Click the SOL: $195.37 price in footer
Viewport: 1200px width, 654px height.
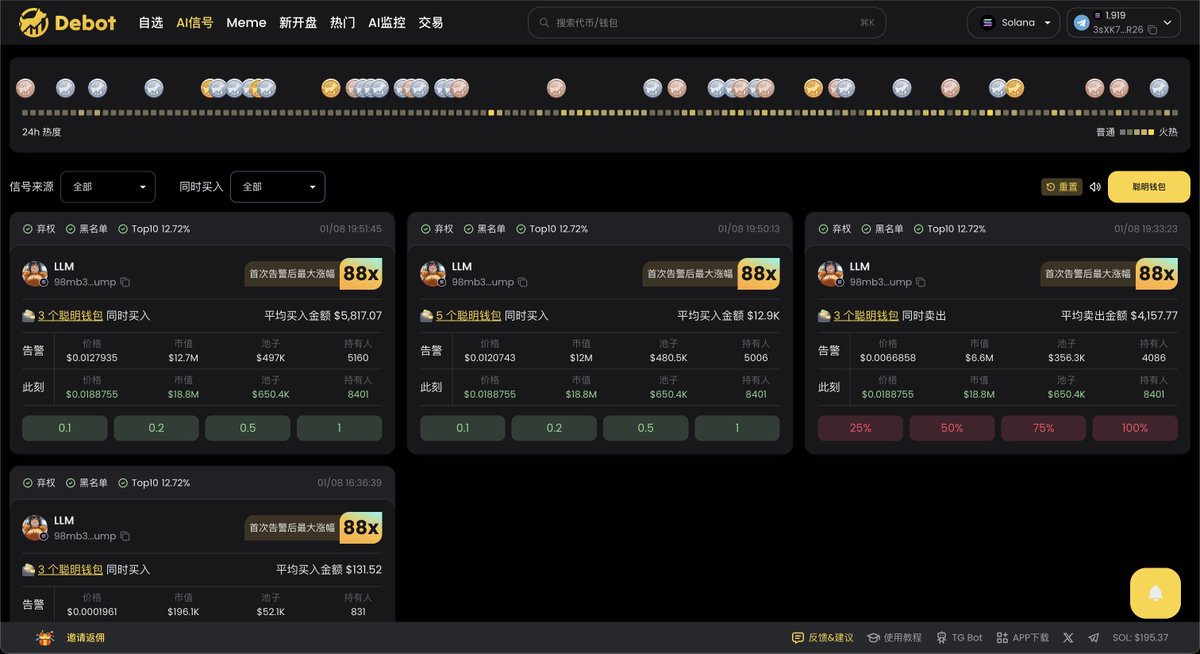[1140, 638]
